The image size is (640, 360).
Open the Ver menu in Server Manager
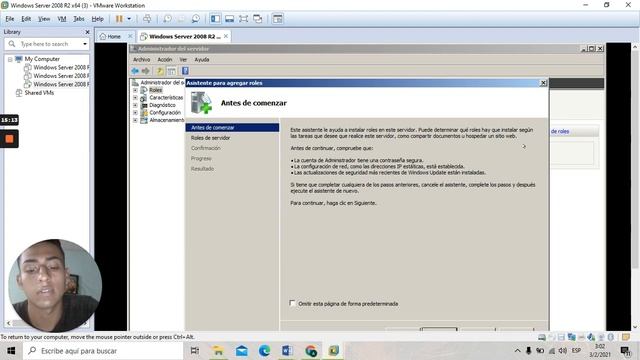[x=183, y=60]
